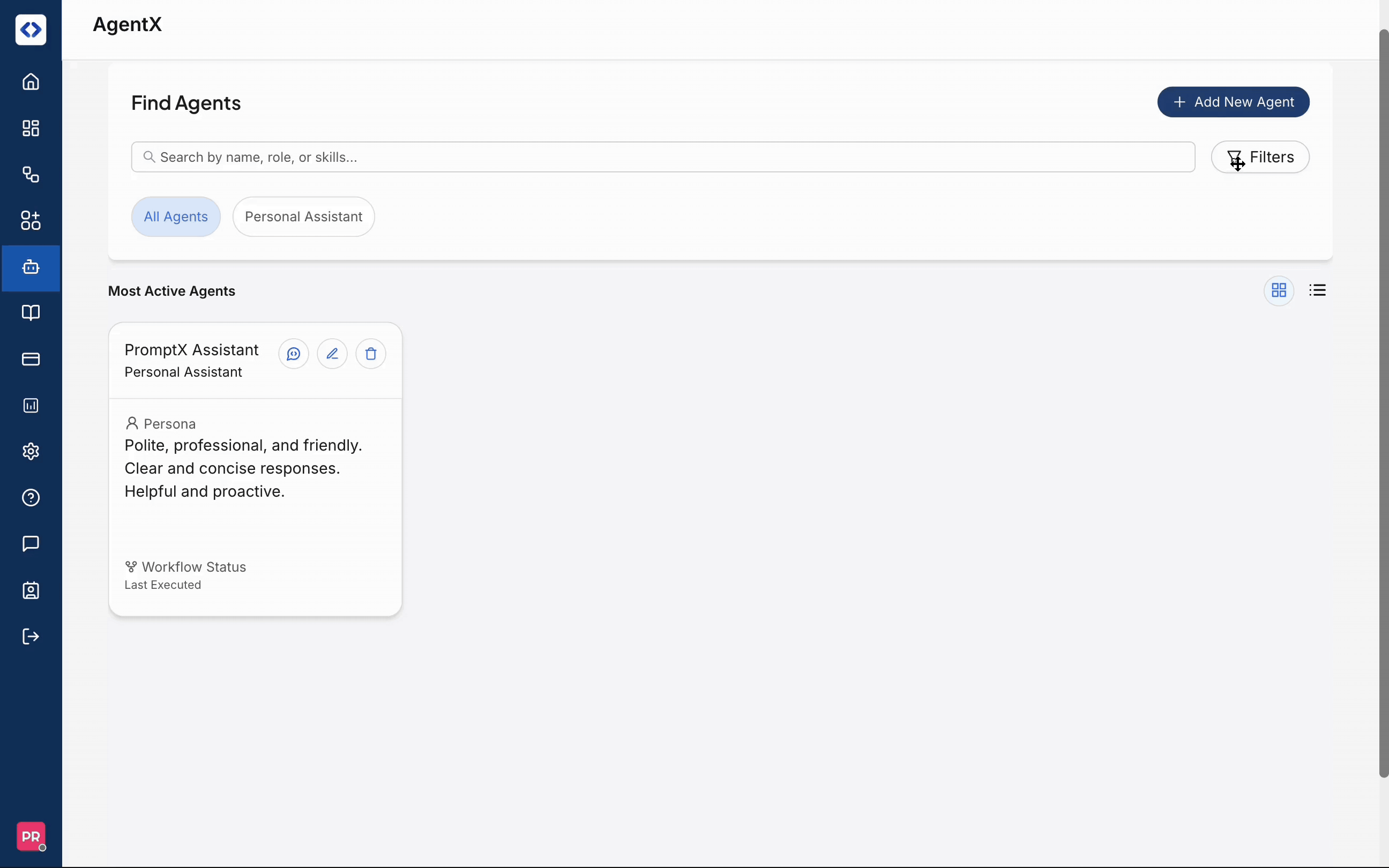The height and width of the screenshot is (868, 1389).
Task: Click the Last Executed text
Action: (163, 585)
